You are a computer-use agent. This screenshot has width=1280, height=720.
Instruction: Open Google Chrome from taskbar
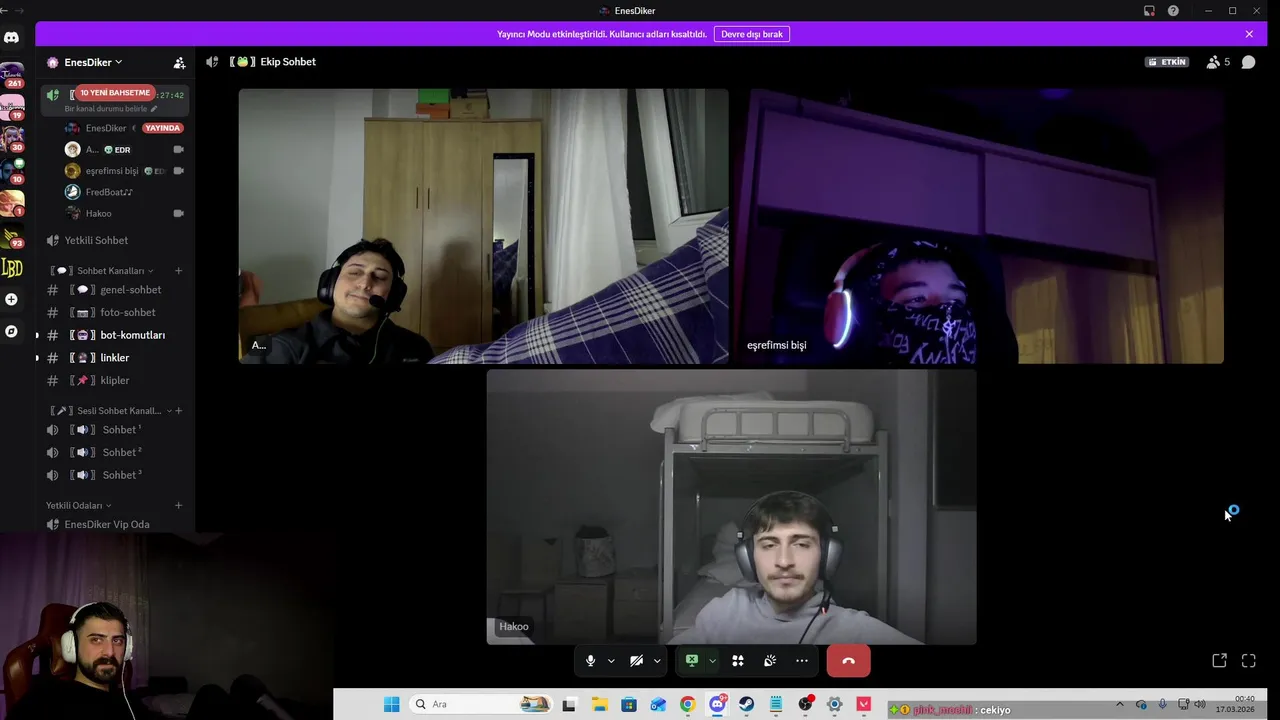coord(687,704)
